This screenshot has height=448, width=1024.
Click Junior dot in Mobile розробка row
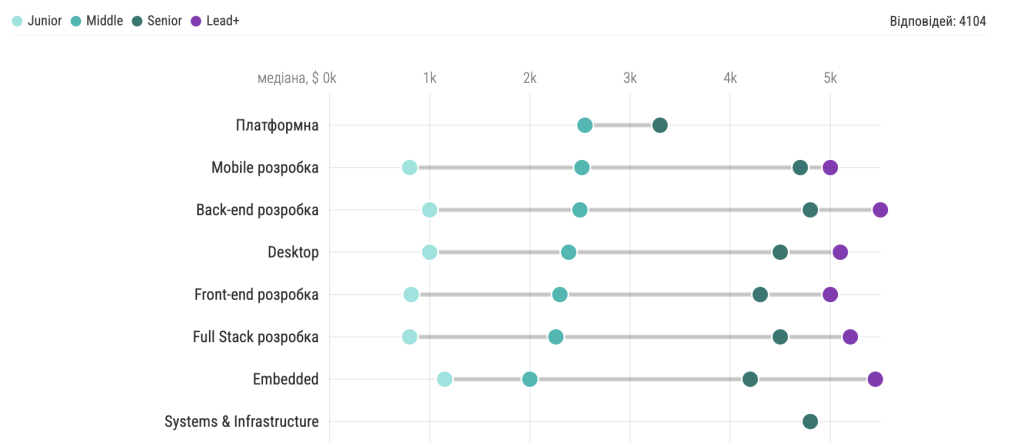(410, 167)
